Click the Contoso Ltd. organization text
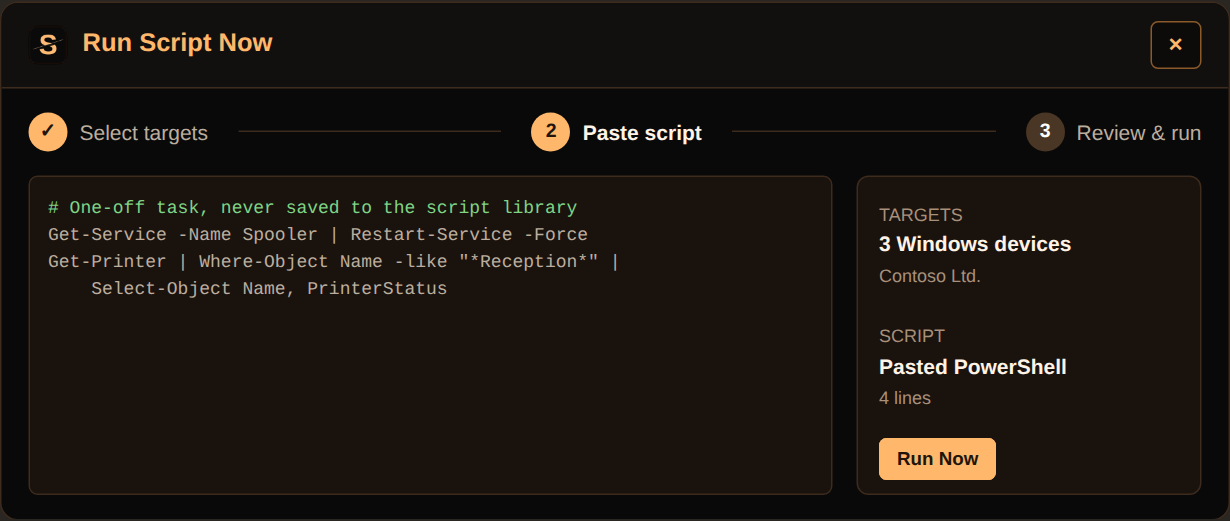 (930, 276)
